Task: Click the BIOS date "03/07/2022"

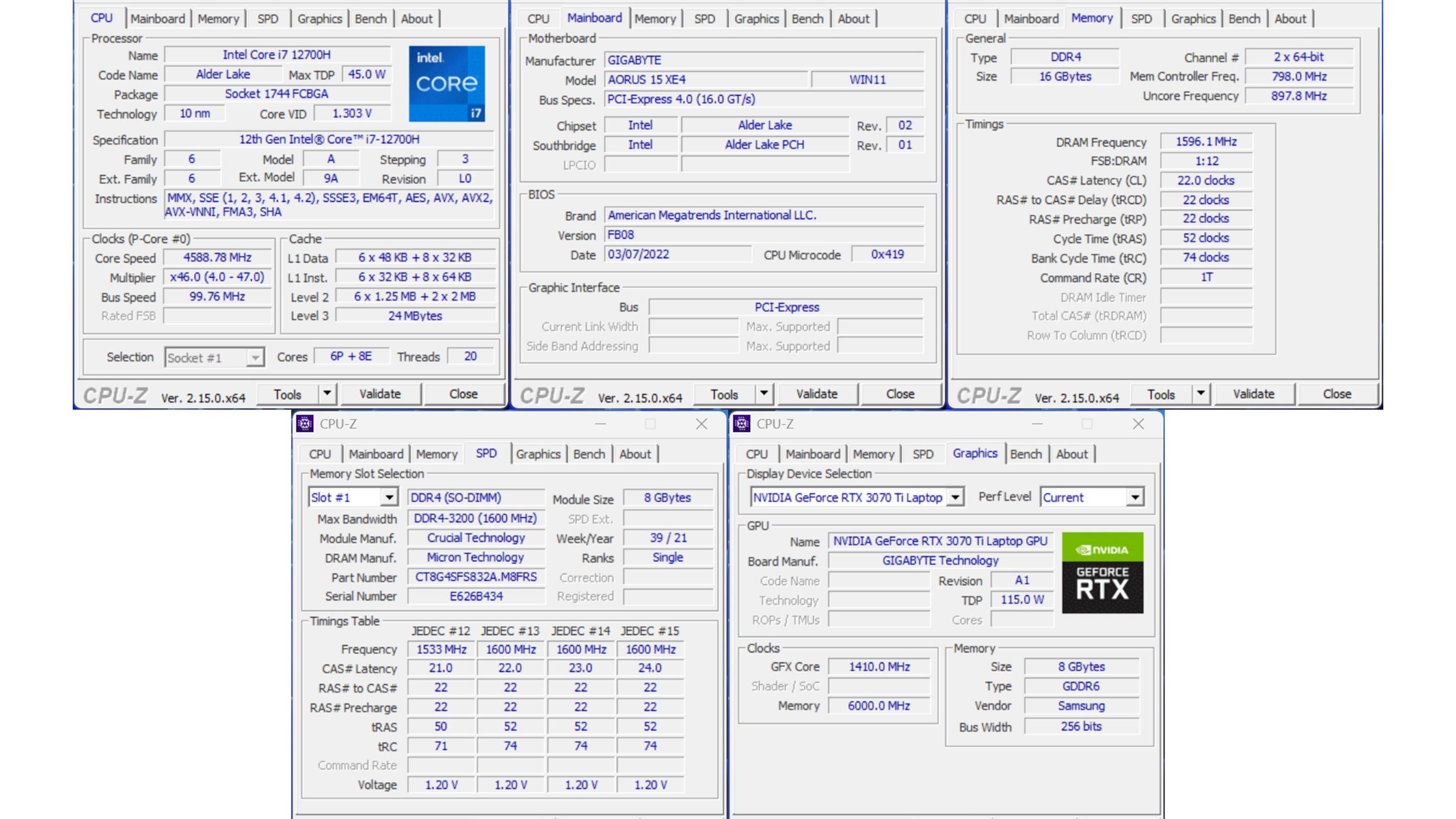Action: click(678, 254)
